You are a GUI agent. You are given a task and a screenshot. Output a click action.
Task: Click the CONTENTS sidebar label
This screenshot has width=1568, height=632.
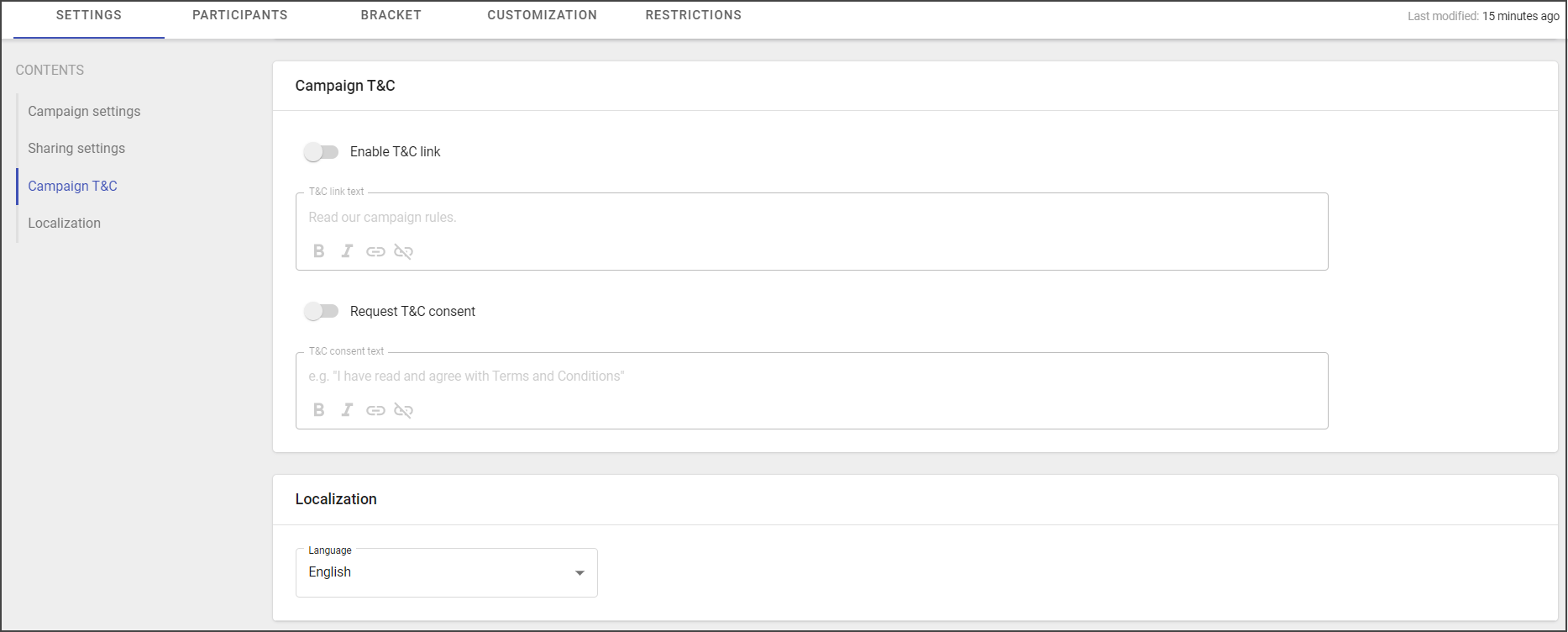pyautogui.click(x=50, y=70)
